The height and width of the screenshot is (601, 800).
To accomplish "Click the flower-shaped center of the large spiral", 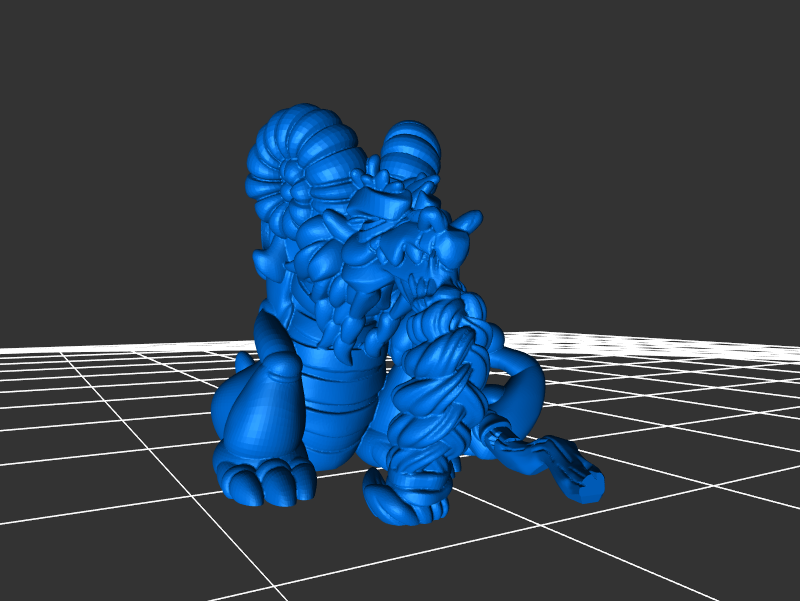I will (x=299, y=187).
